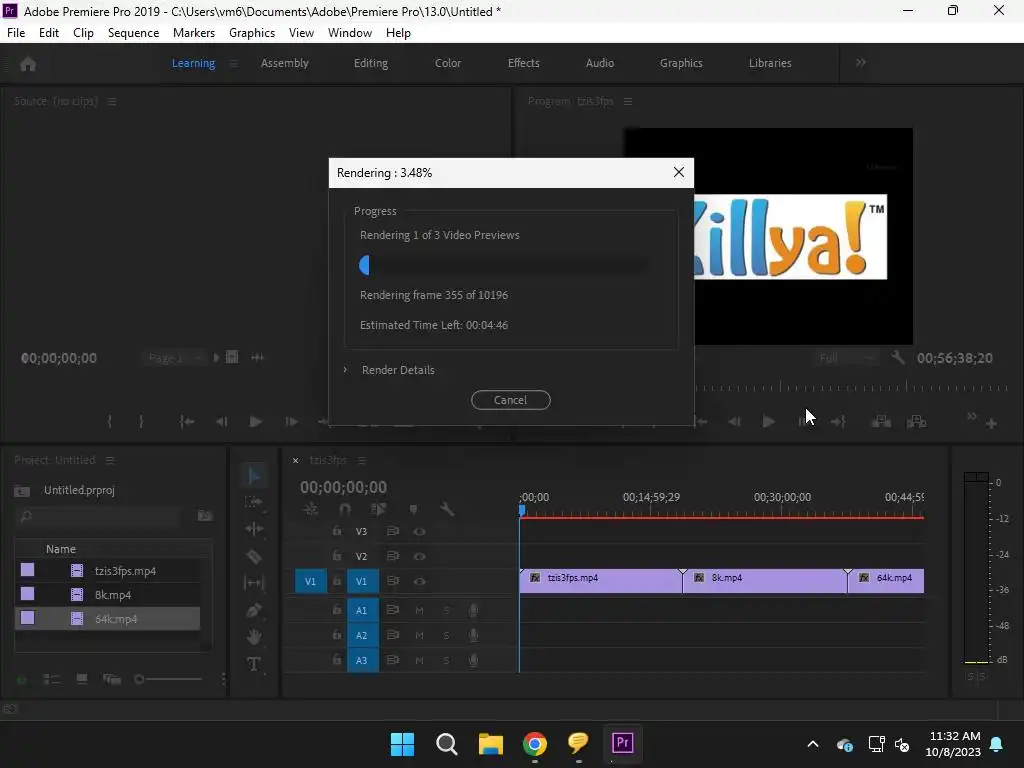Open Program Monitor settings wrench

tap(899, 357)
